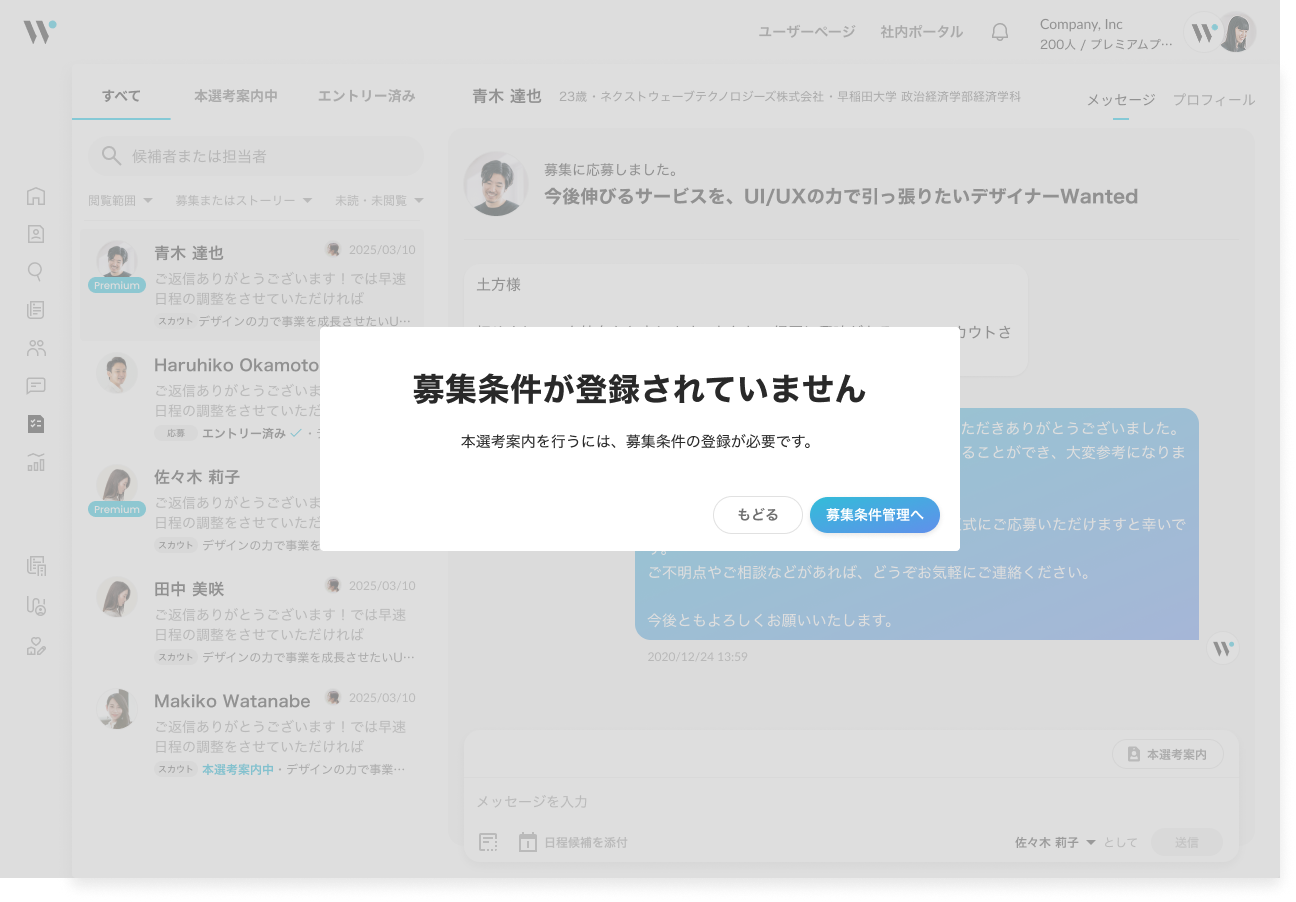
Task: Select the chat bubble icon in the sidebar
Action: (x=36, y=386)
